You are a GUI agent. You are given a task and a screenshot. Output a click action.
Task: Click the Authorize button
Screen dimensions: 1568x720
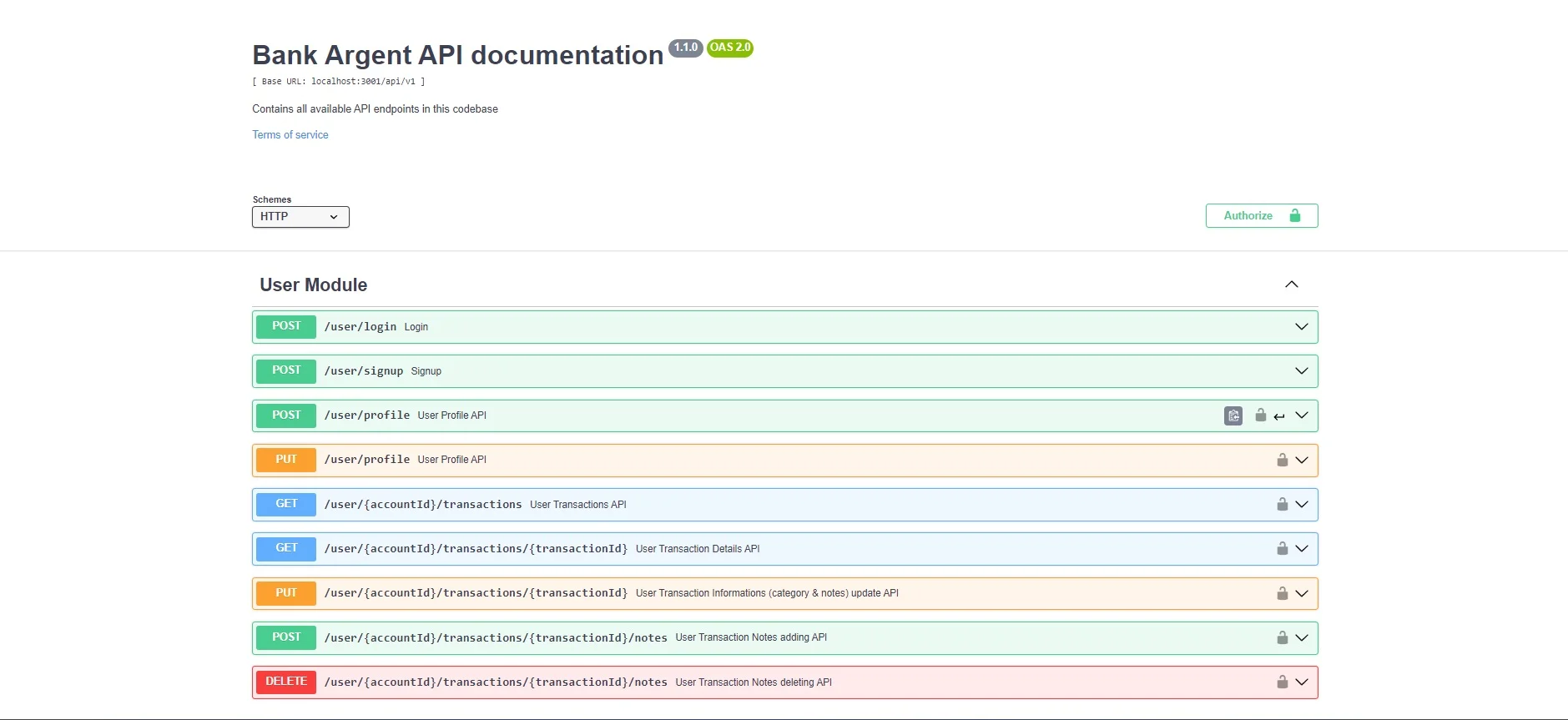coord(1262,215)
